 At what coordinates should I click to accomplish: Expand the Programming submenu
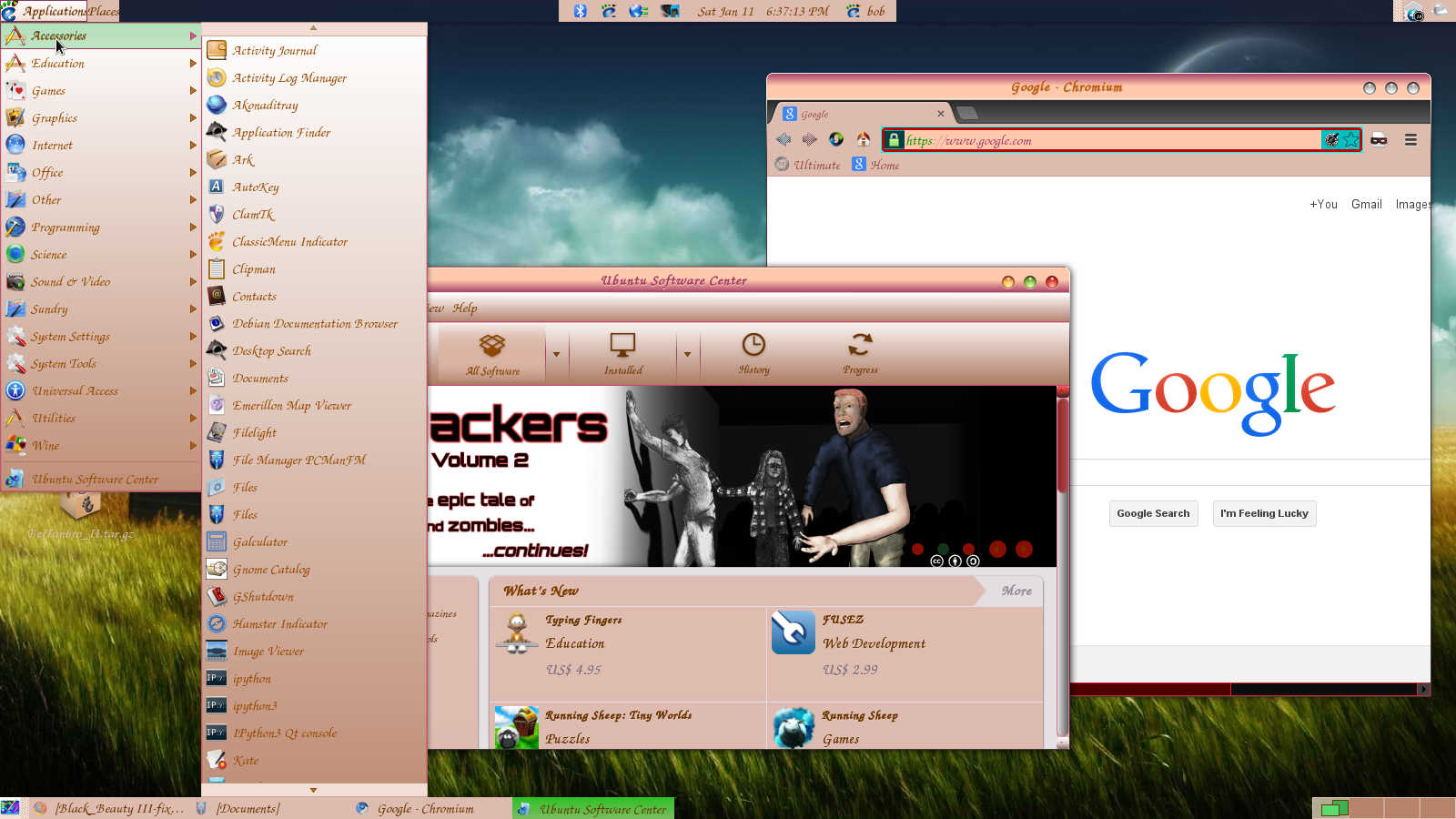[101, 227]
